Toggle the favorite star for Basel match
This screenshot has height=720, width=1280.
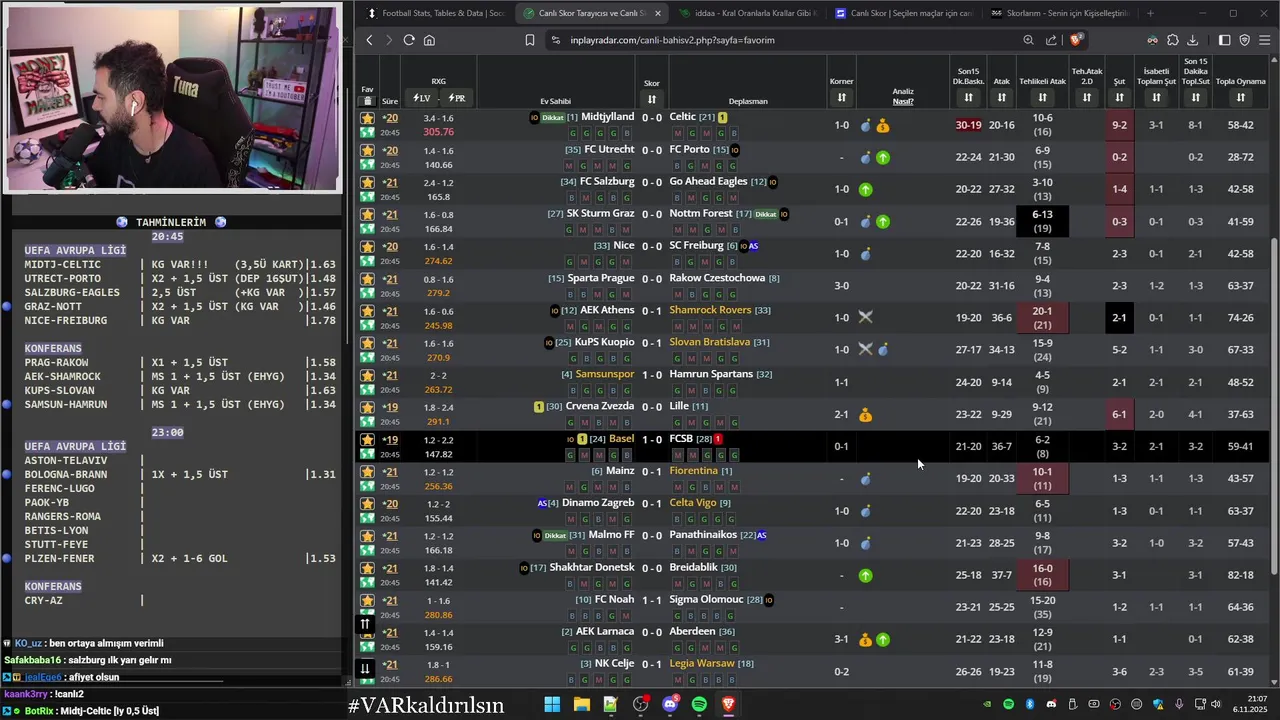pyautogui.click(x=367, y=440)
